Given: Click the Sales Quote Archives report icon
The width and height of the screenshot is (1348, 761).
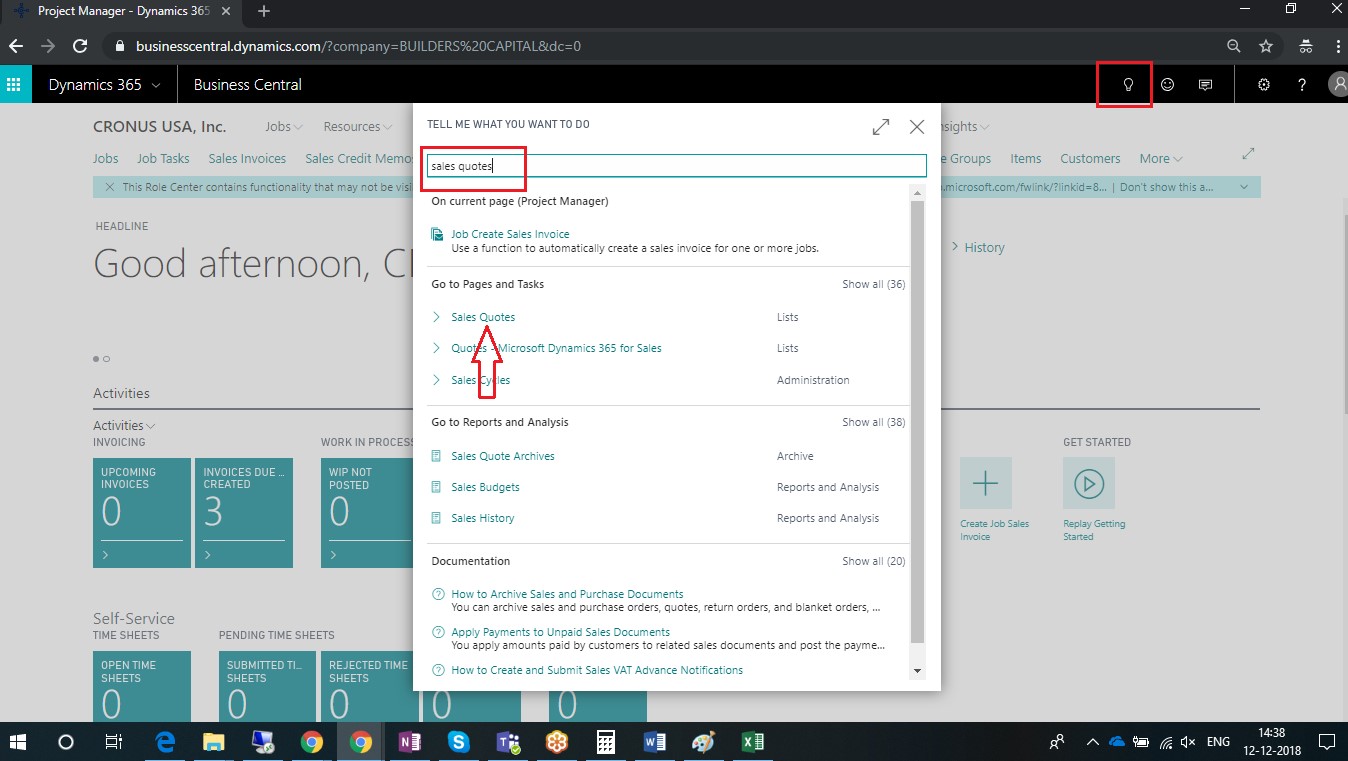Looking at the screenshot, I should point(437,456).
